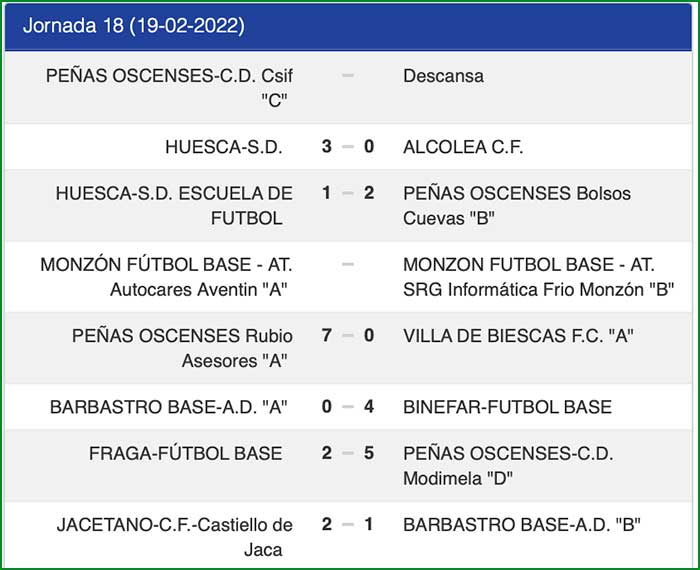Select PEÑAS OSCENSES Bolsos Cuevas "B" team

(516, 205)
